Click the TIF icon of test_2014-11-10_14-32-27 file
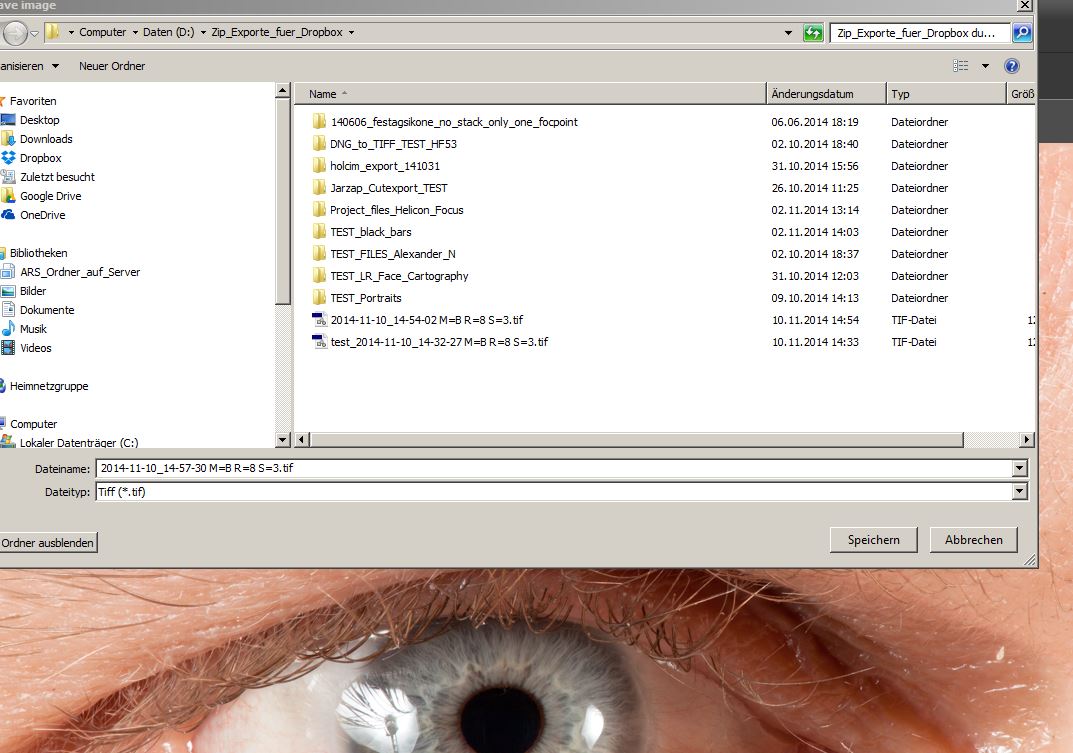 coord(320,342)
